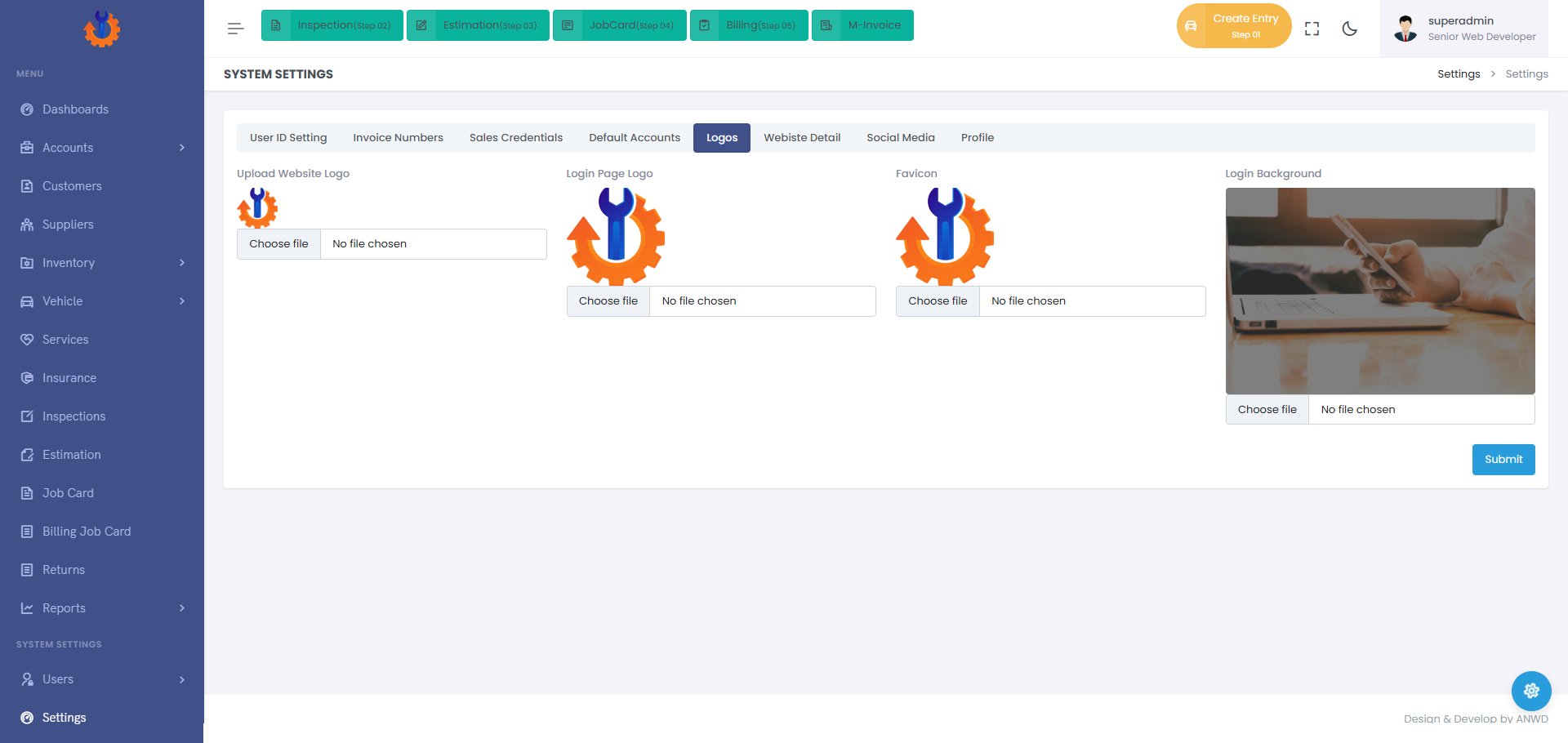Choose file for Favicon
1568x743 pixels.
(938, 301)
